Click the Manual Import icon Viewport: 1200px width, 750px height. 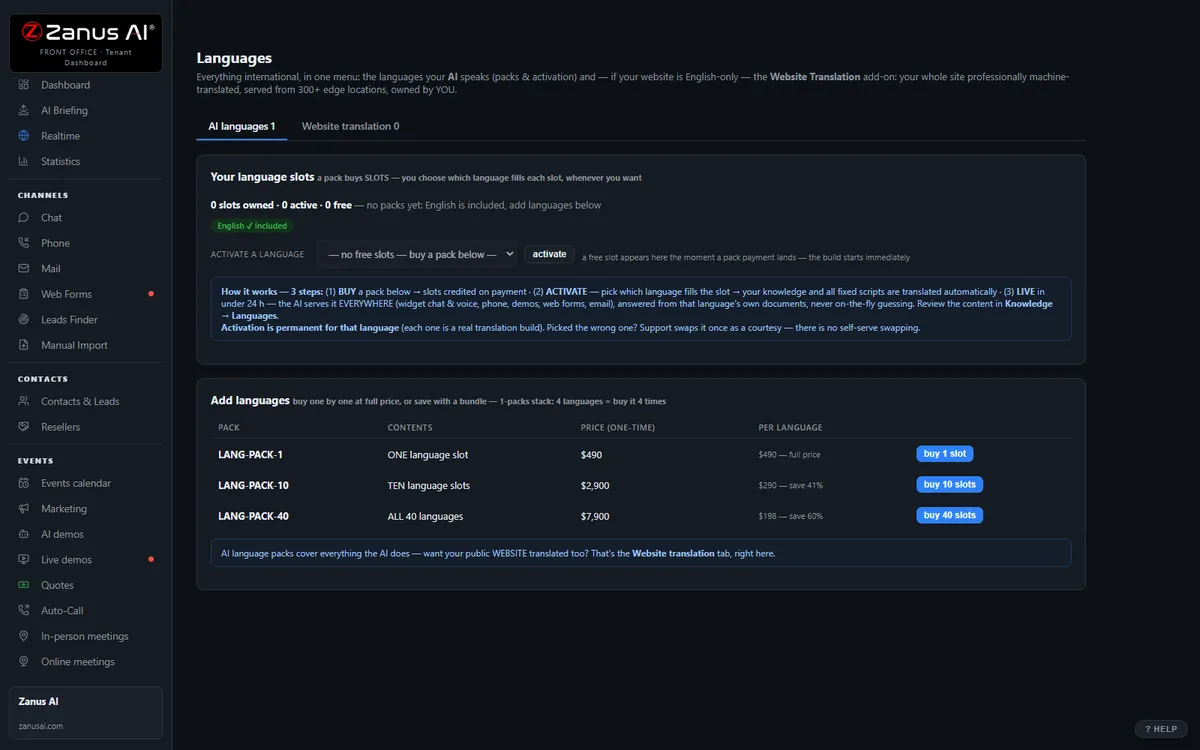pos(24,345)
